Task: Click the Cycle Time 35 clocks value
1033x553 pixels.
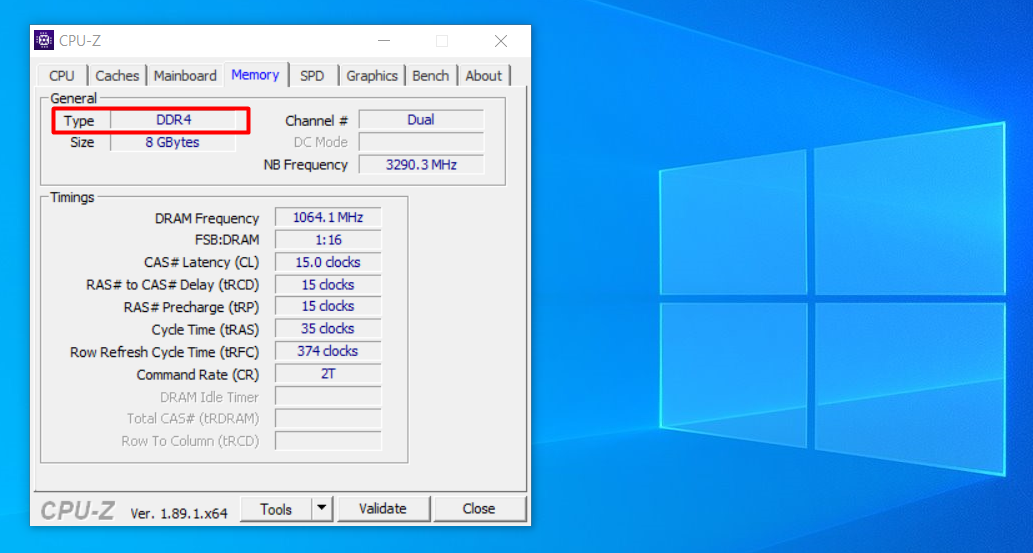Action: coord(328,329)
